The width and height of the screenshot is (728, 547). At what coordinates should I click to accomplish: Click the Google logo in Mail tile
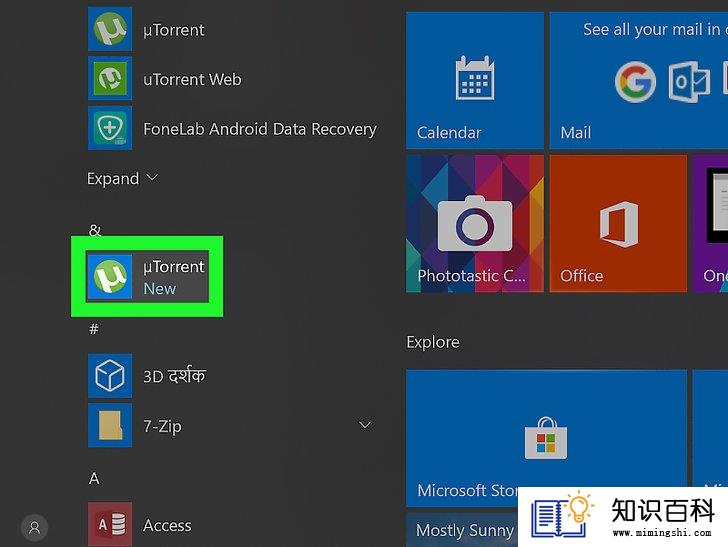pos(635,82)
